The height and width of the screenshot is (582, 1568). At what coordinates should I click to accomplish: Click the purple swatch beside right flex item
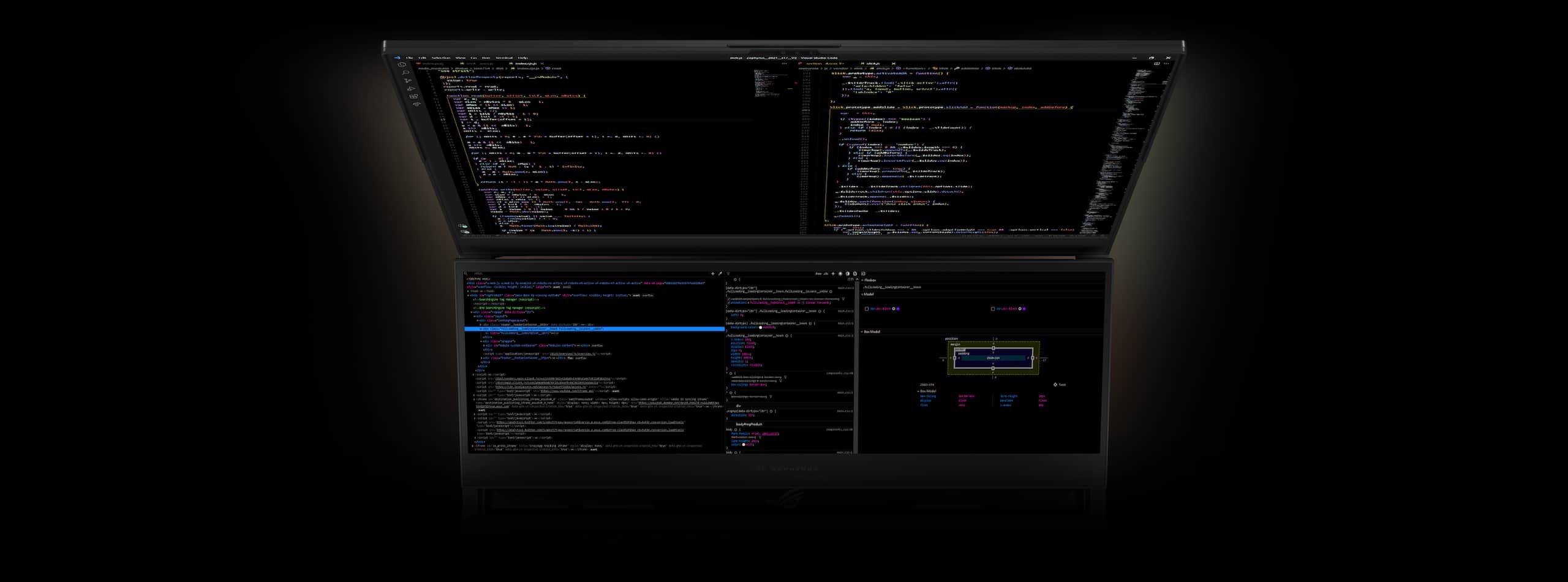(x=1024, y=309)
